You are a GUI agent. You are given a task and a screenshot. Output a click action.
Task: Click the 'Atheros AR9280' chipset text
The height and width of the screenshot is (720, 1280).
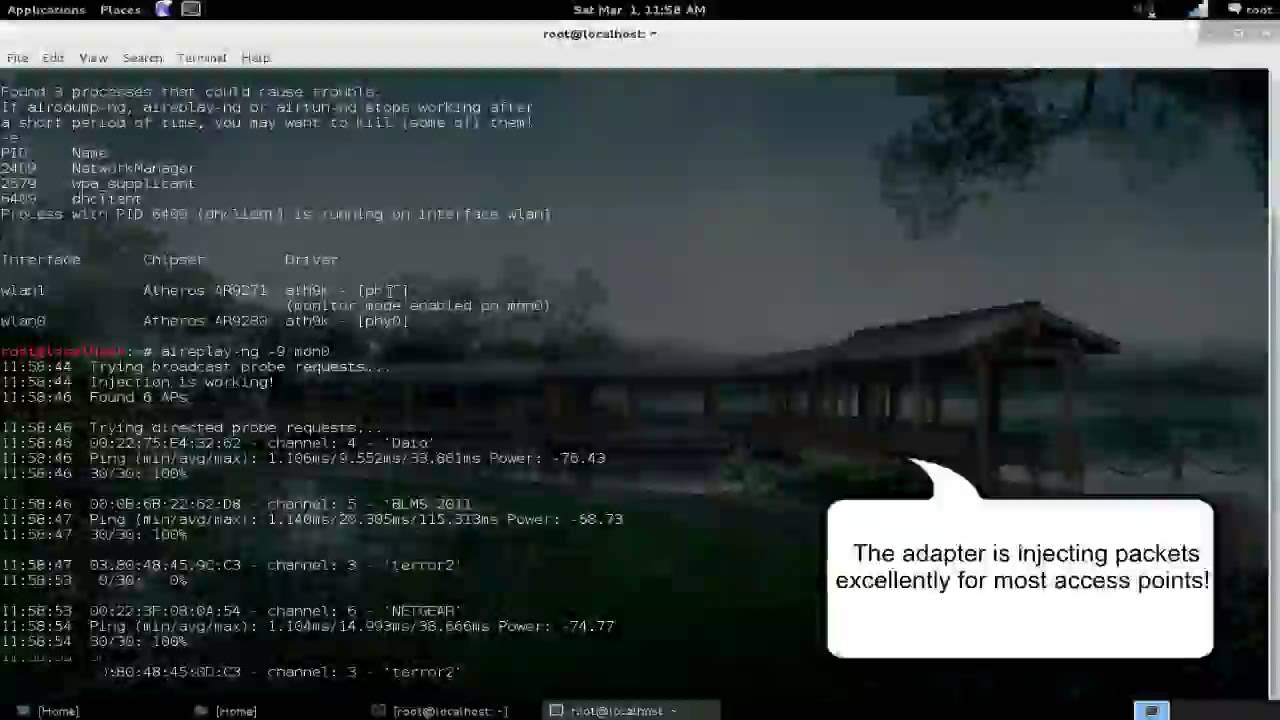(x=205, y=321)
